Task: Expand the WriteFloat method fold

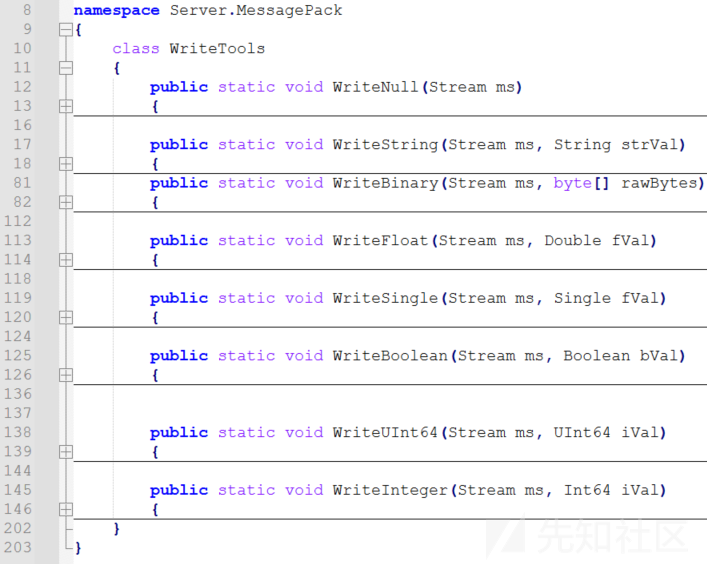Action: [x=66, y=260]
